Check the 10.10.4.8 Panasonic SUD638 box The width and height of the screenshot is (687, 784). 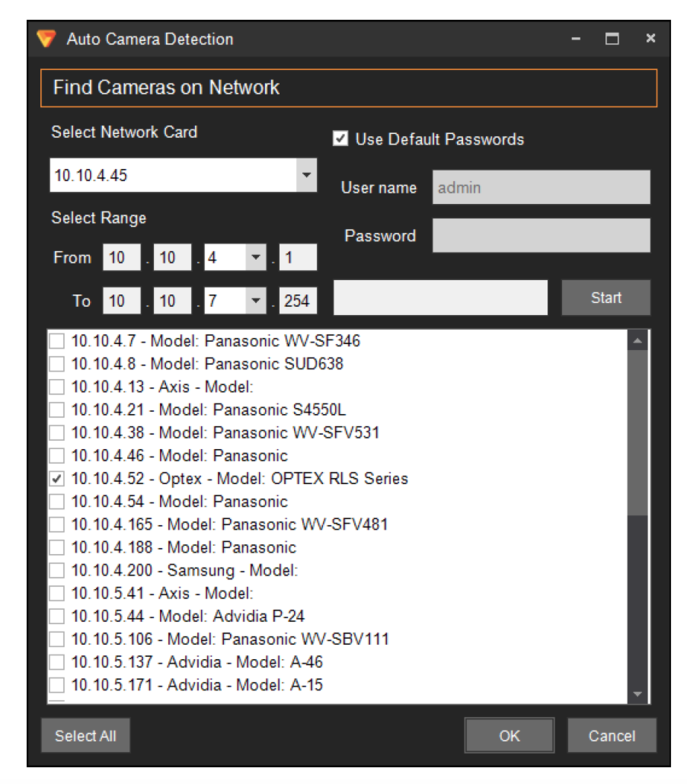click(57, 364)
